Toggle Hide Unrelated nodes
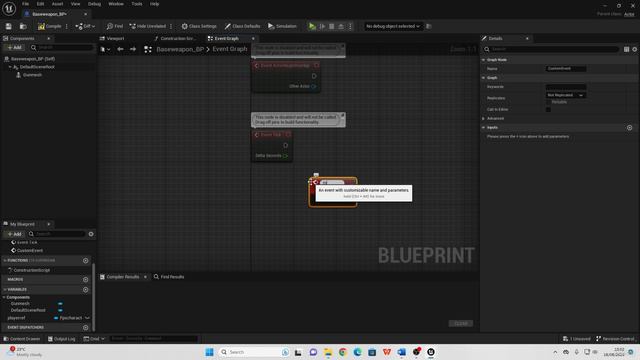The image size is (640, 360). (147, 26)
